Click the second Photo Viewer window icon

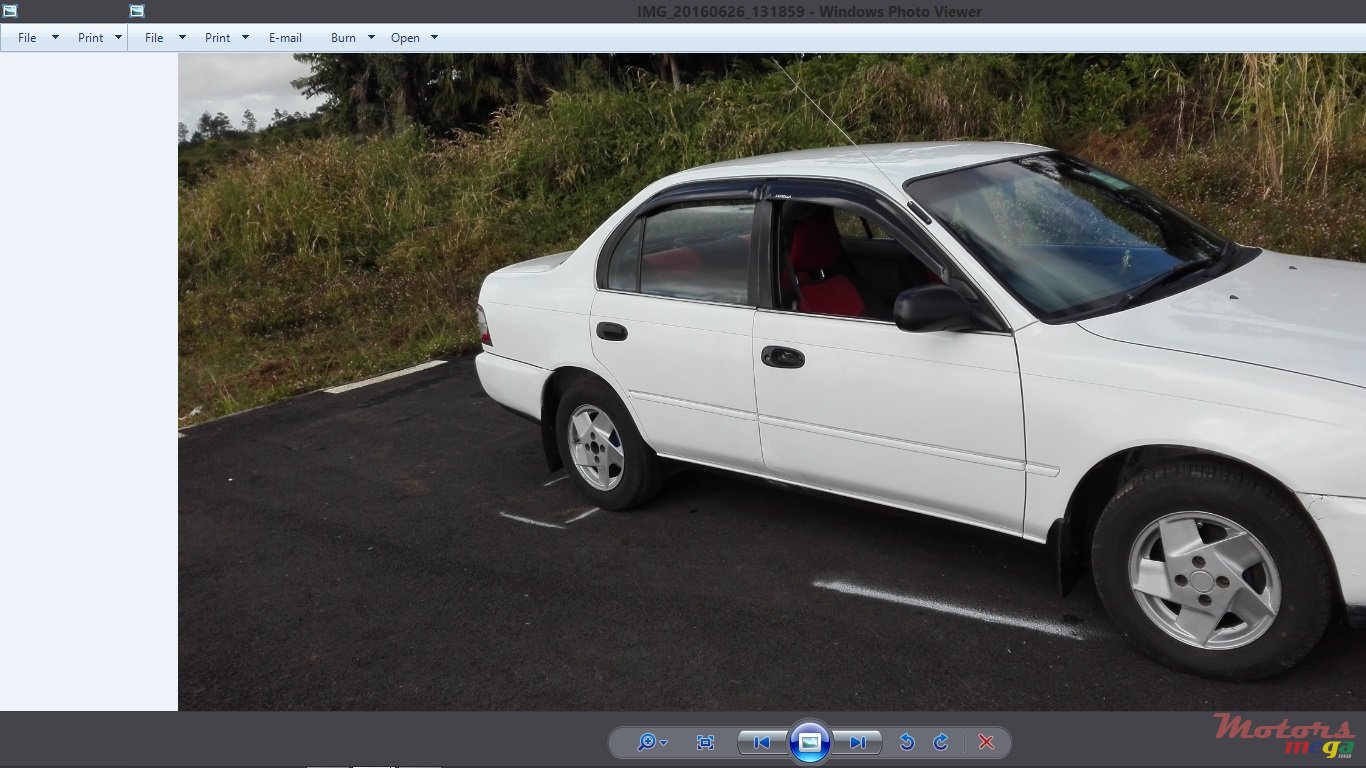pos(135,10)
